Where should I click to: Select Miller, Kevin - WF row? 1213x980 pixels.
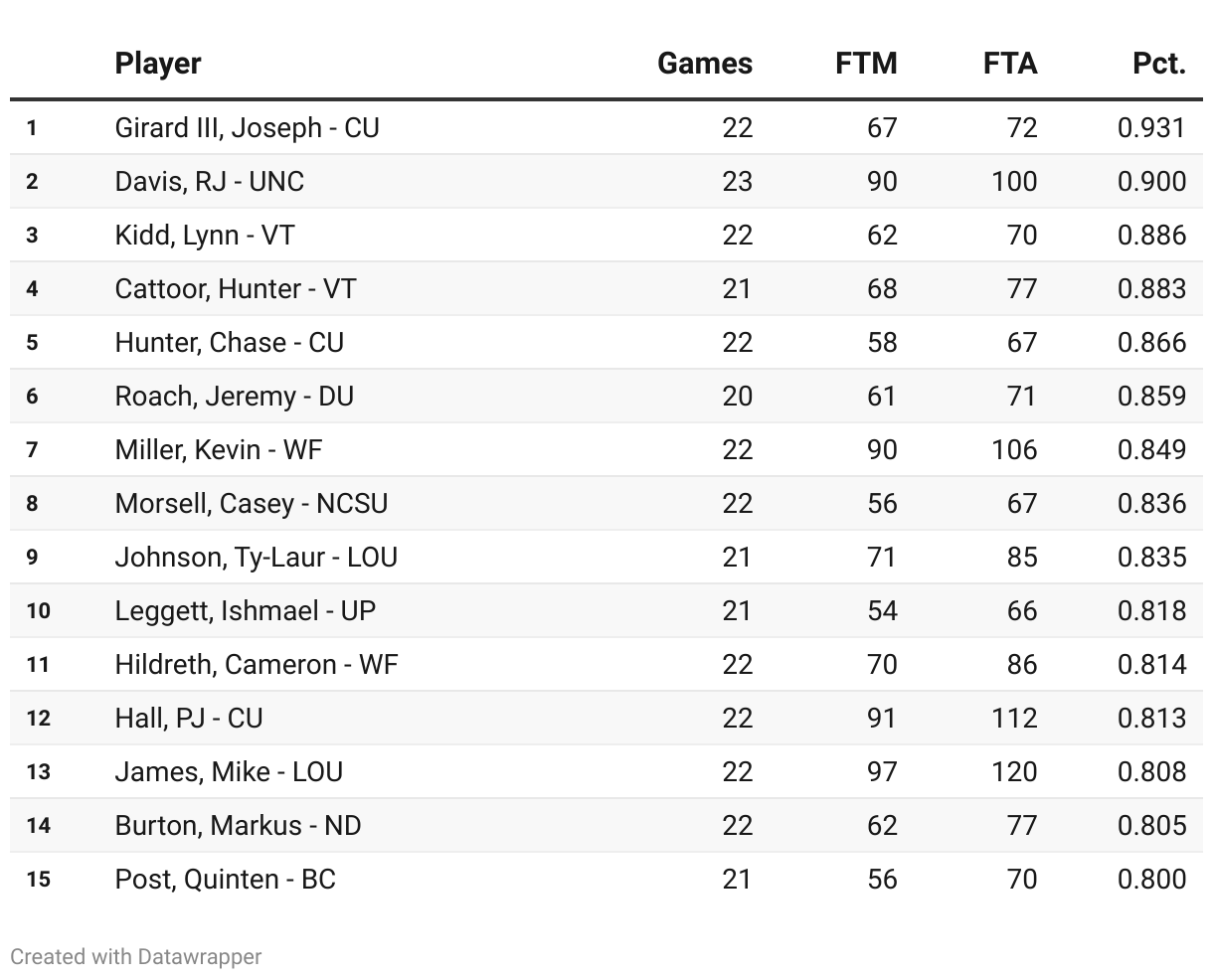pos(606,449)
